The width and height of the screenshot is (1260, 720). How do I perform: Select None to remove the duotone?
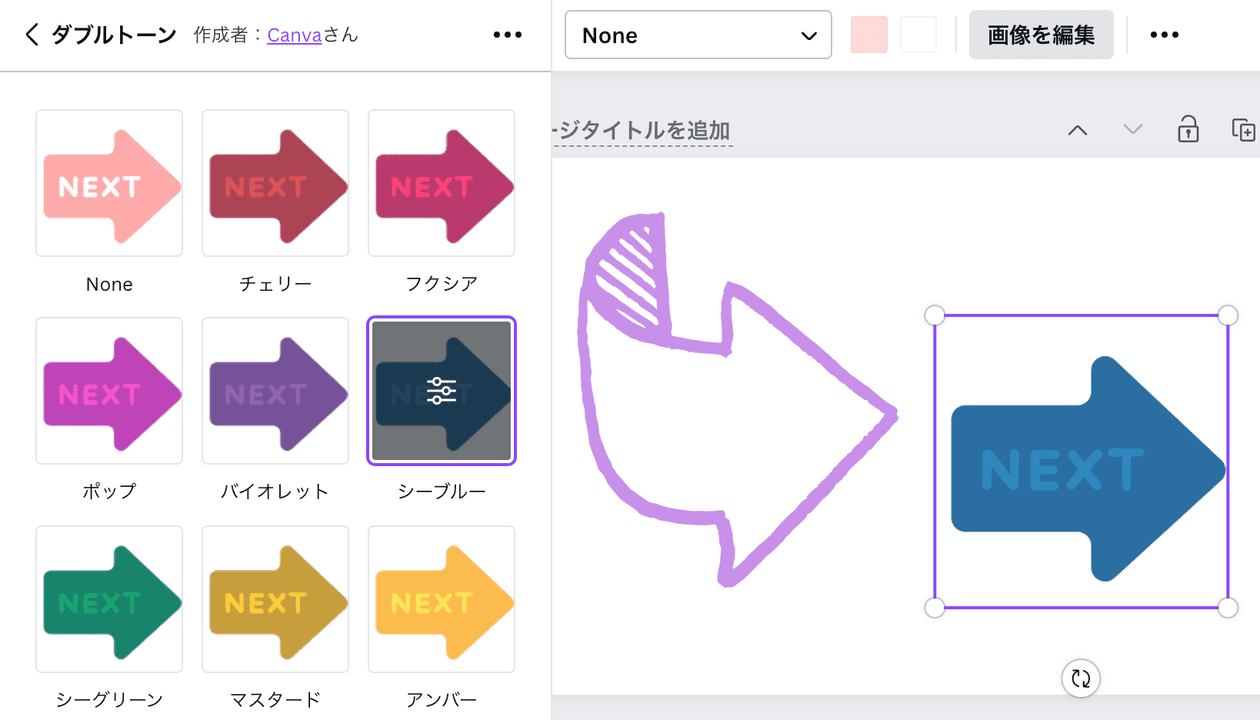(109, 183)
